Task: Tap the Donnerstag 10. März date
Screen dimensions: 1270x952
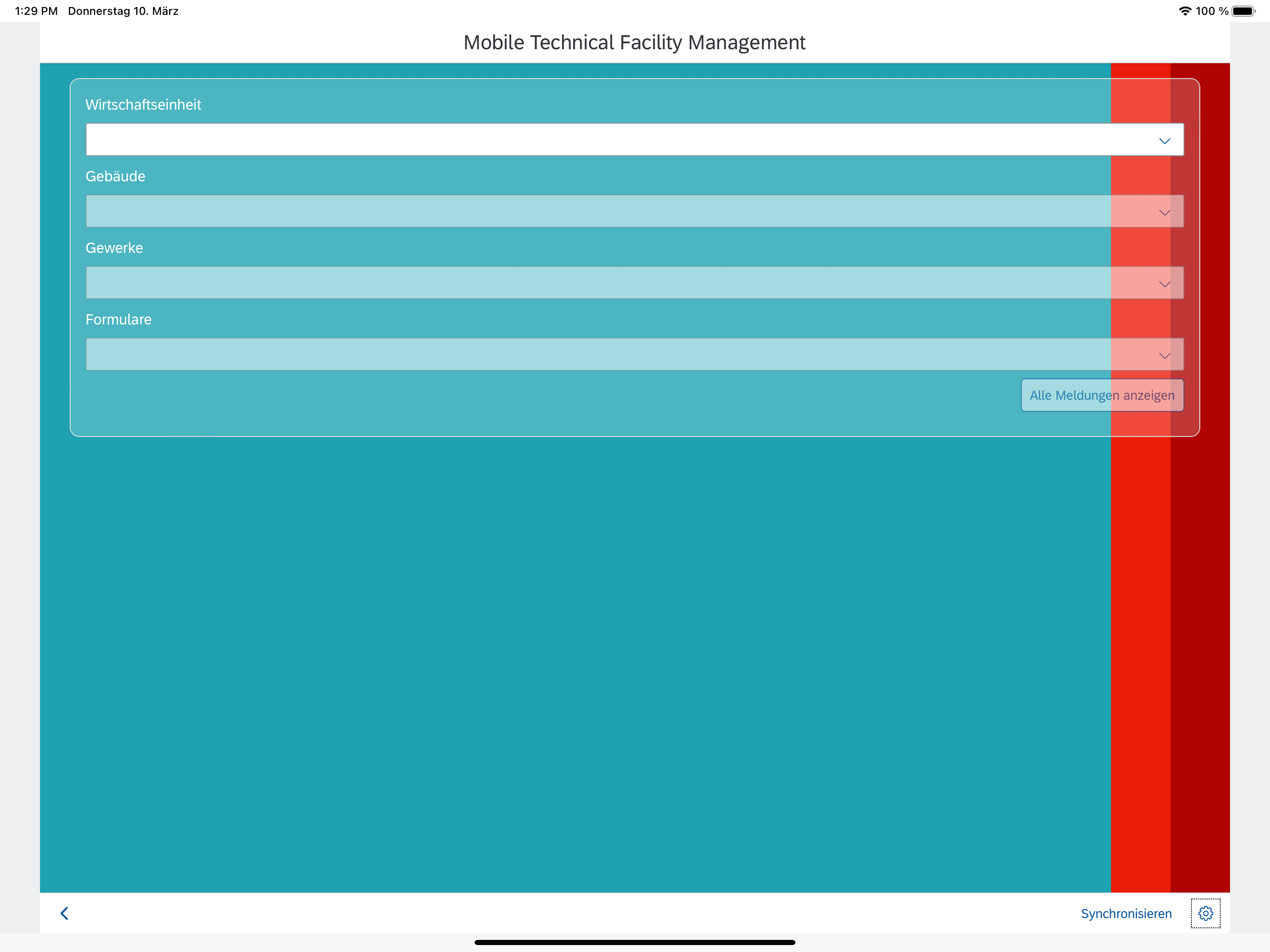Action: click(123, 11)
